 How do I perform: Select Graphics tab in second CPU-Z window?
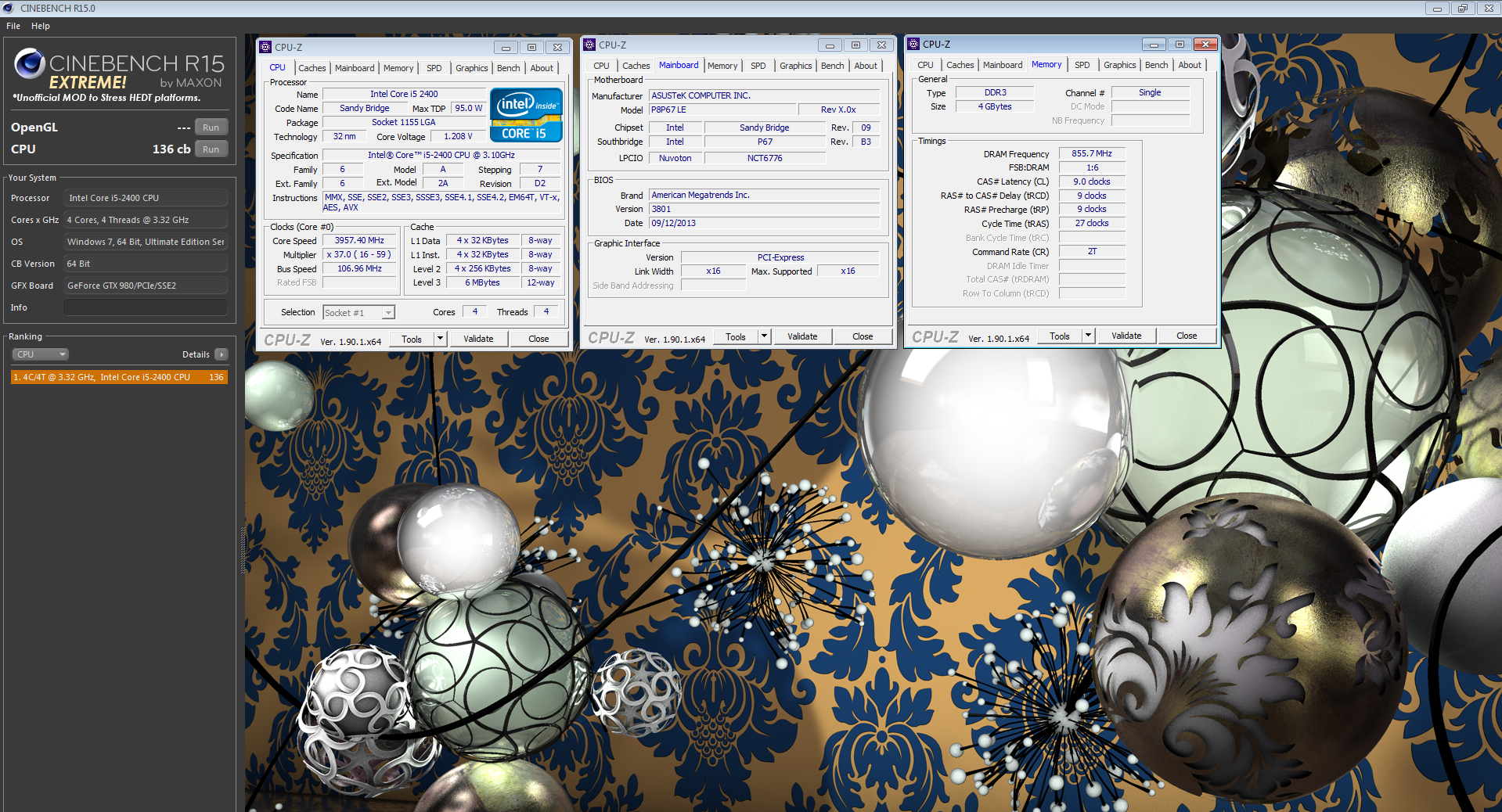[796, 66]
